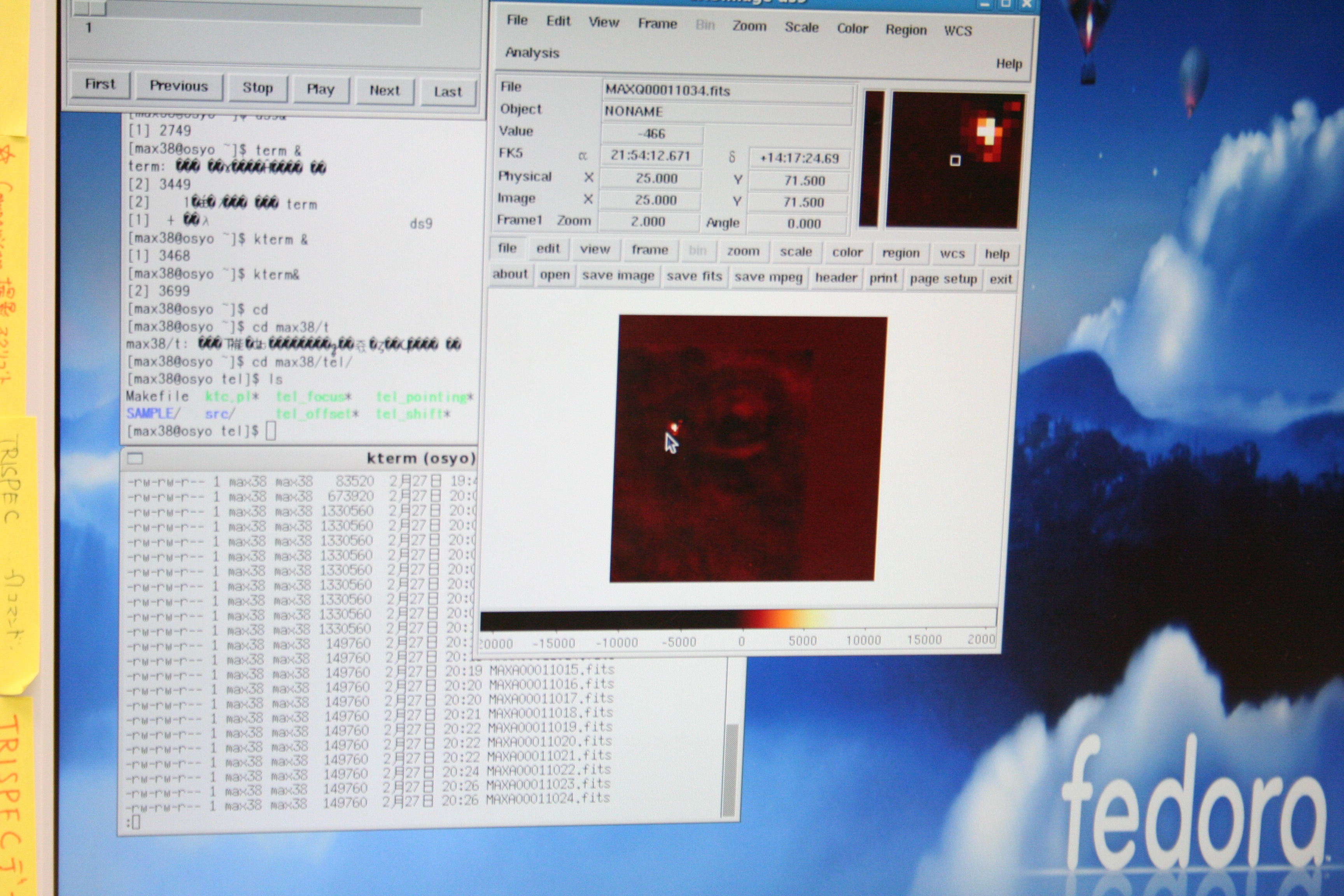This screenshot has width=1344, height=896.
Task: Open the Help menu in ds9
Action: [1008, 63]
